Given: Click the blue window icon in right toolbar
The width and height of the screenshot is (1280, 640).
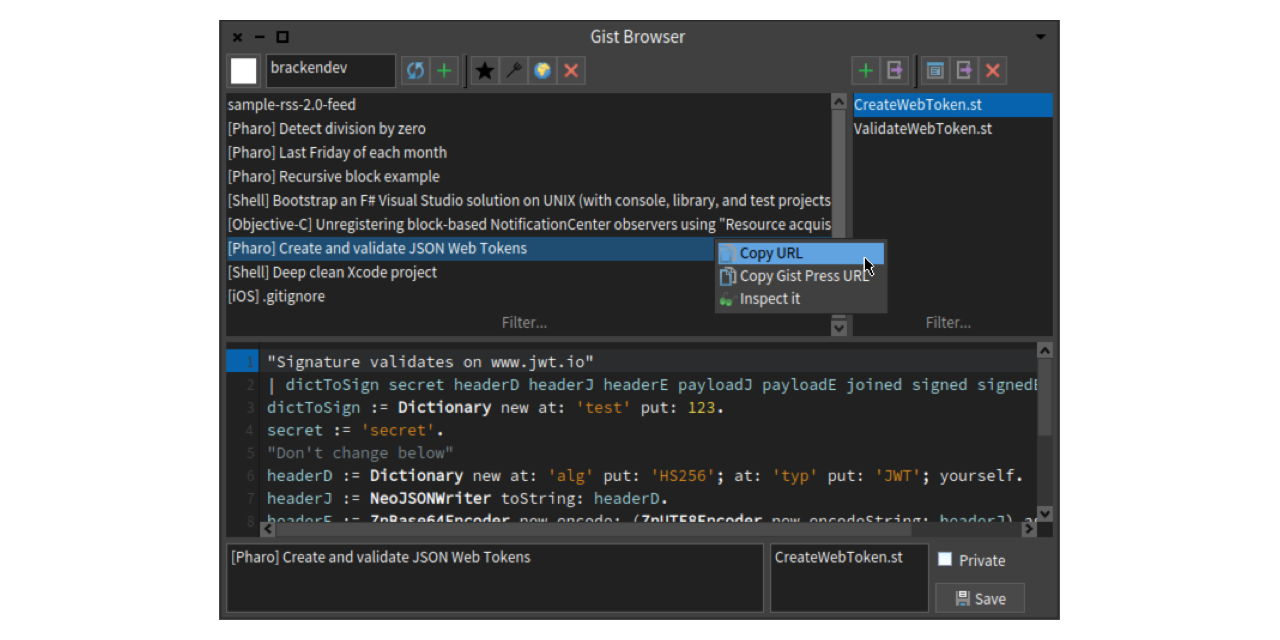Looking at the screenshot, I should pos(935,71).
